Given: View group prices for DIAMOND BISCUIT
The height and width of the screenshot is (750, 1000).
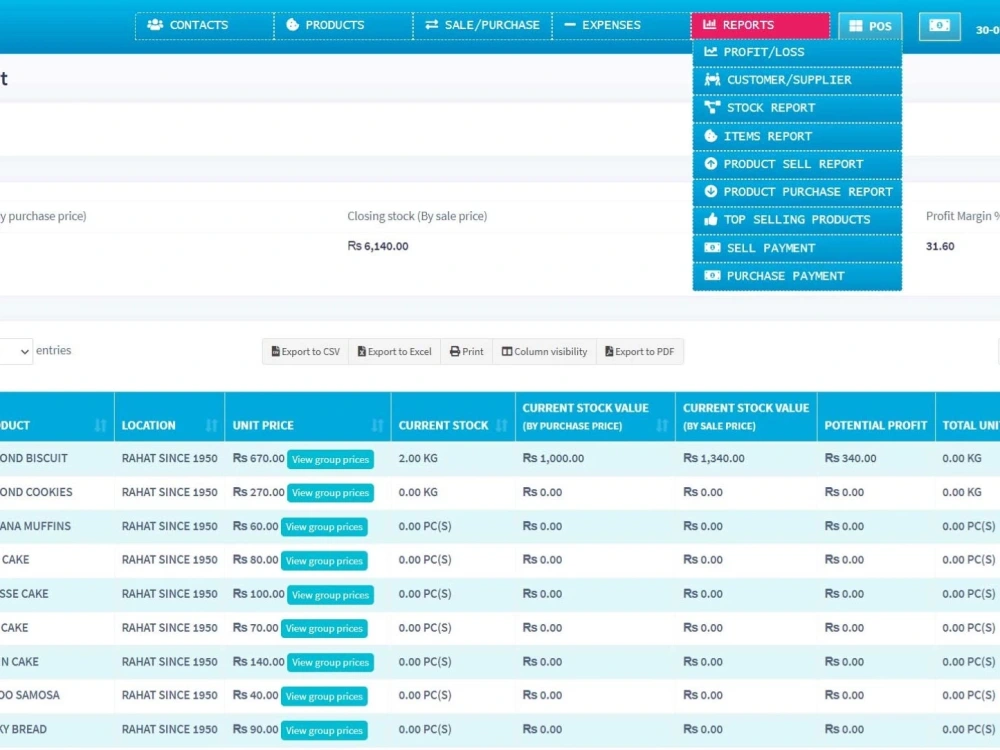Looking at the screenshot, I should click(330, 459).
